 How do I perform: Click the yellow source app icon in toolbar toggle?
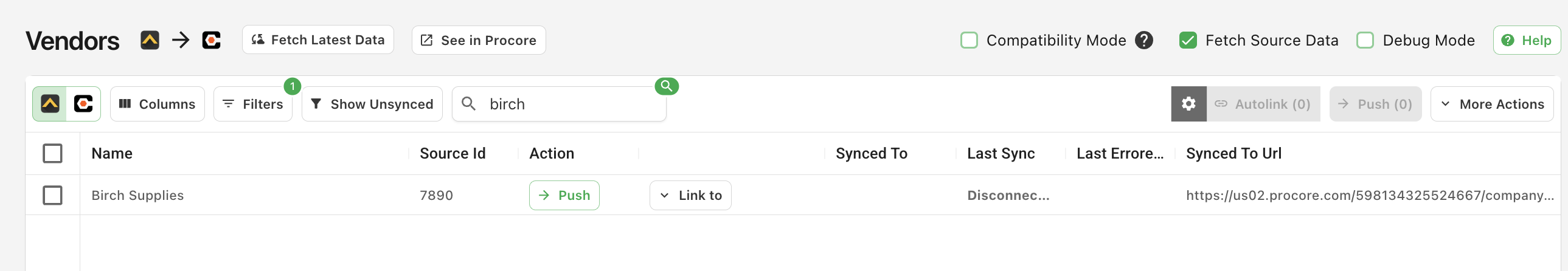click(50, 104)
